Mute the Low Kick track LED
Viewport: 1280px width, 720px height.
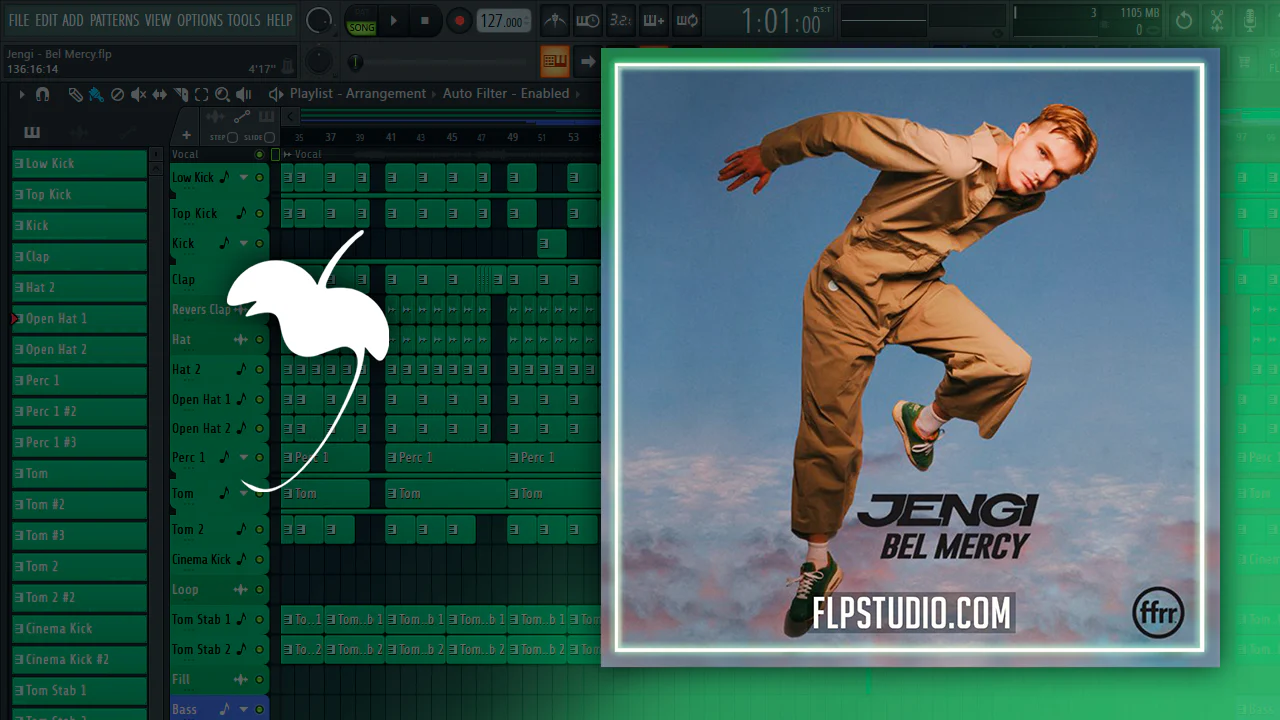coord(260,178)
